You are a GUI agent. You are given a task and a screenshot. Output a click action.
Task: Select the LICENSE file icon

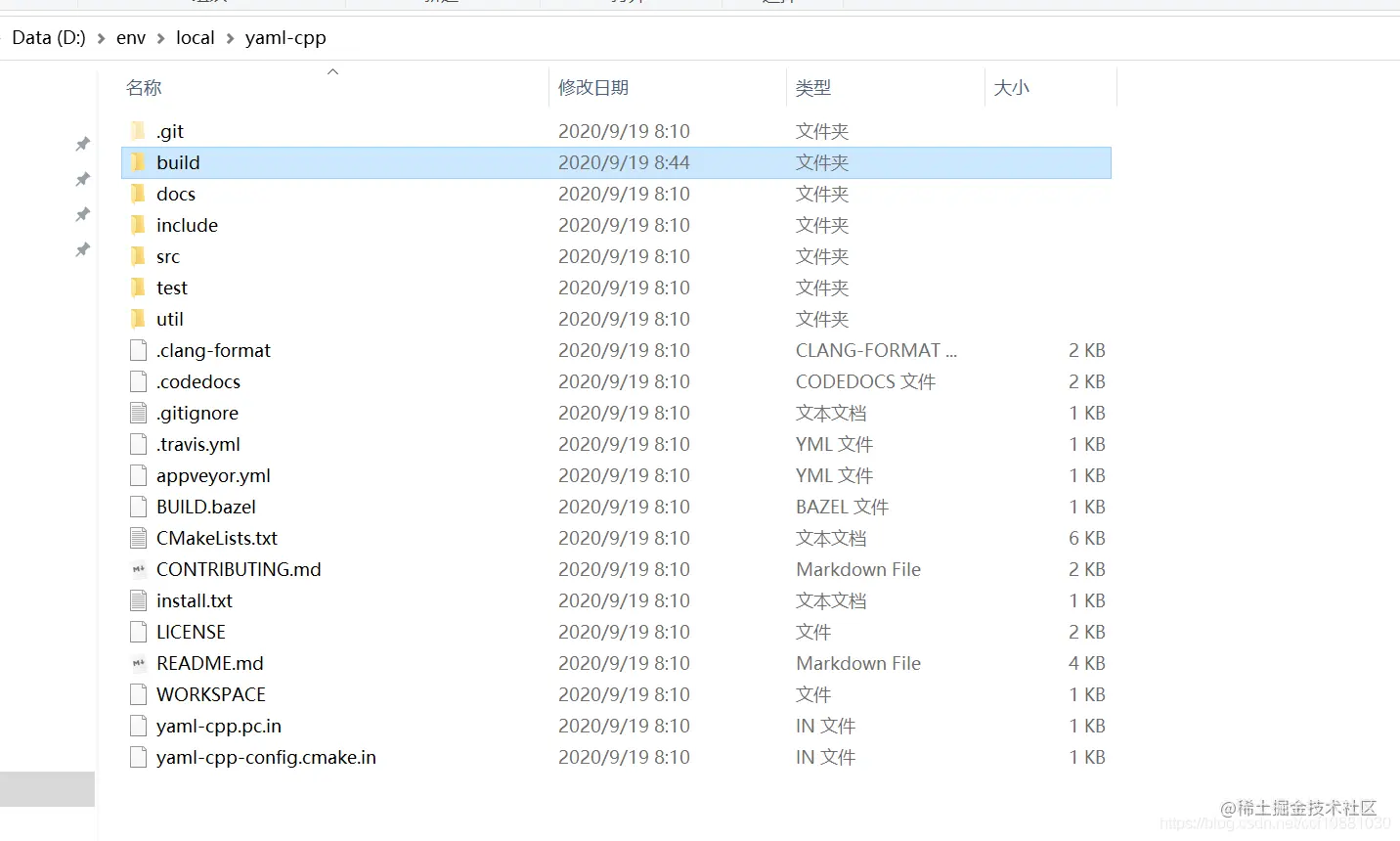tap(138, 632)
